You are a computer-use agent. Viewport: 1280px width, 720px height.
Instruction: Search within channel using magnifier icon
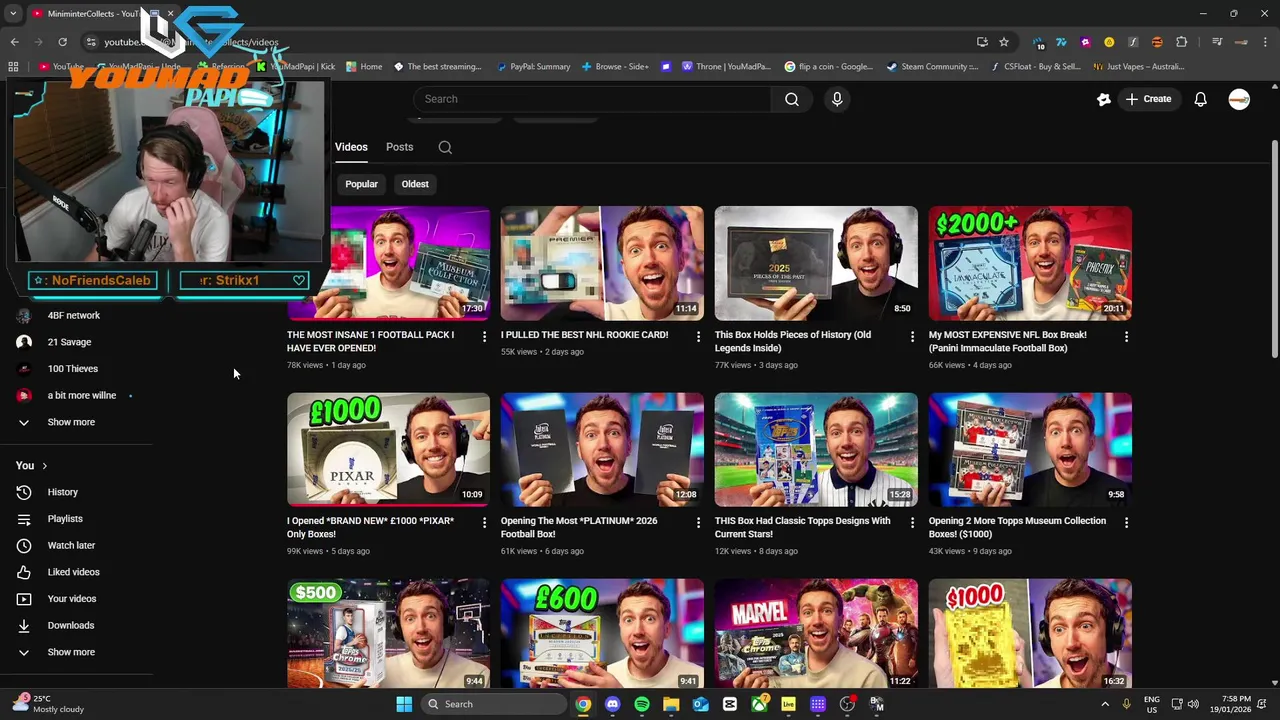[445, 147]
